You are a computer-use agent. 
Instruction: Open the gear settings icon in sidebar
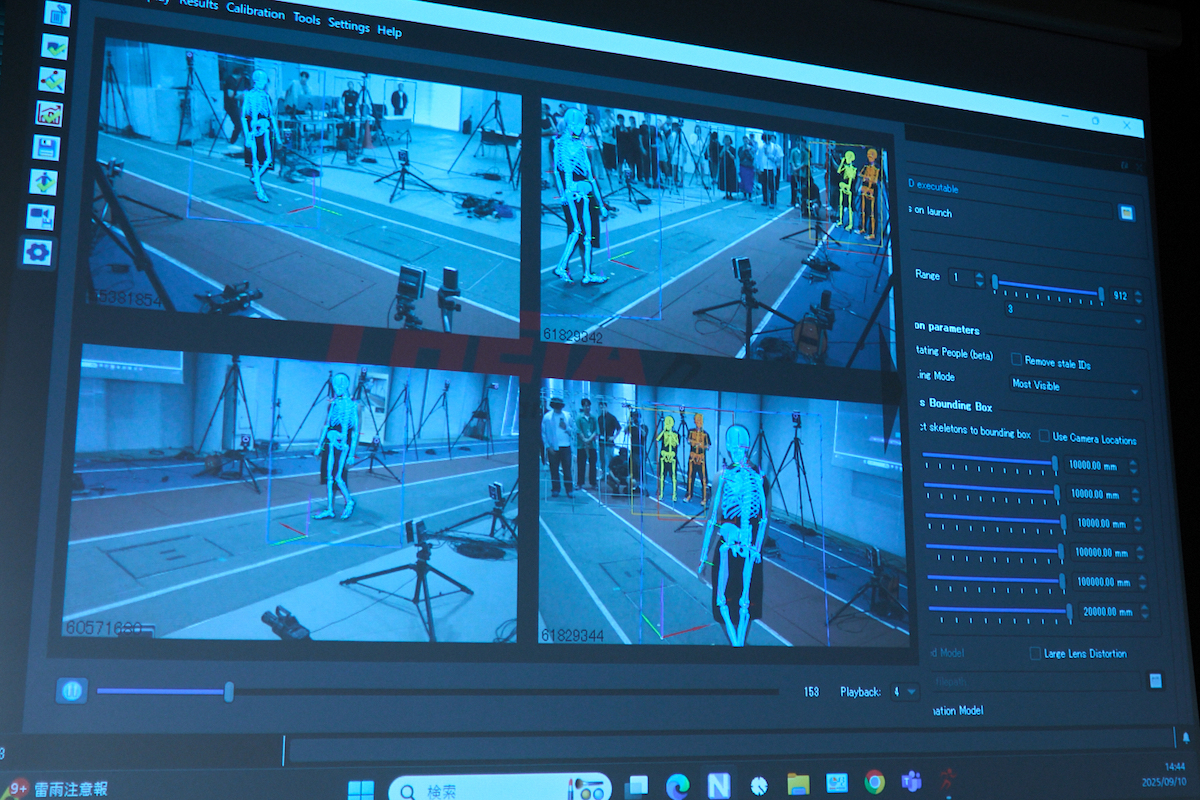click(x=37, y=252)
